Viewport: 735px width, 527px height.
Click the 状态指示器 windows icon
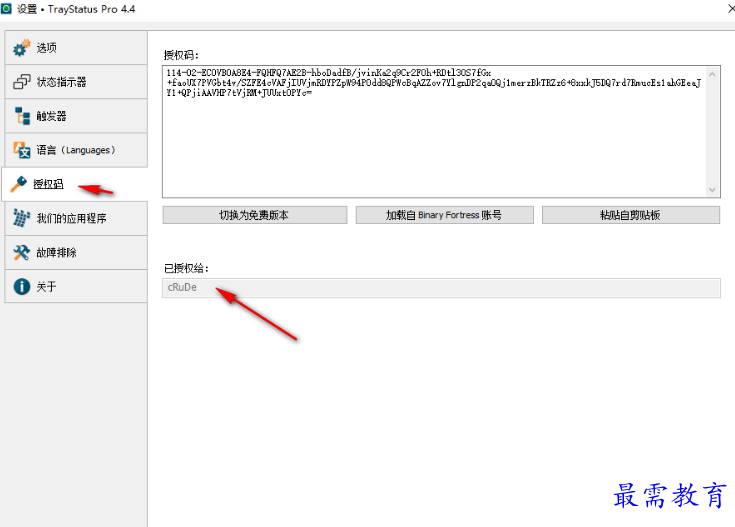pos(22,82)
